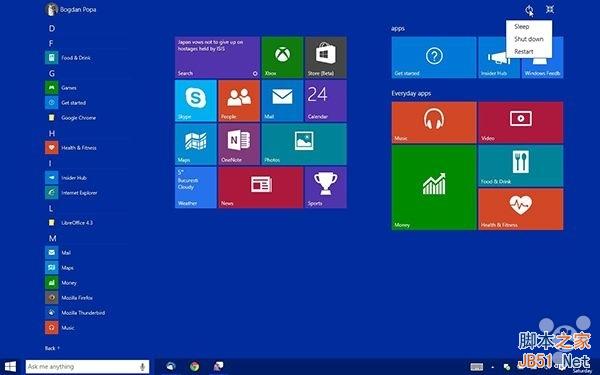Screen dimensions: 600x375
Task: Open the green Money tile
Action: (434, 188)
